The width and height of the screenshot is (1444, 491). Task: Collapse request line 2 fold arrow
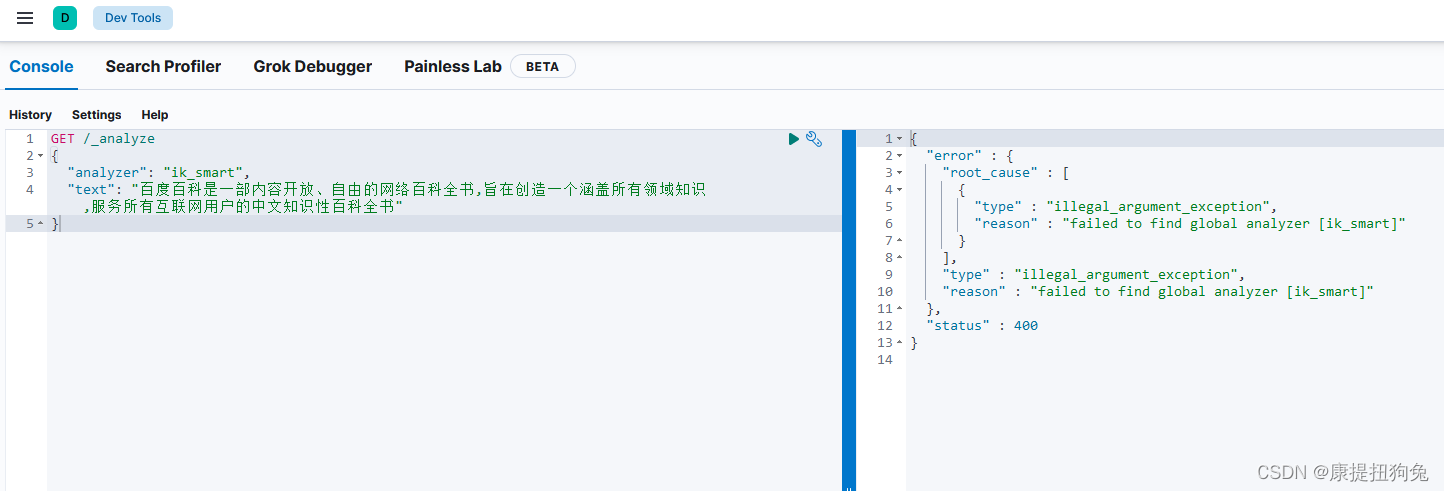[x=41, y=156]
